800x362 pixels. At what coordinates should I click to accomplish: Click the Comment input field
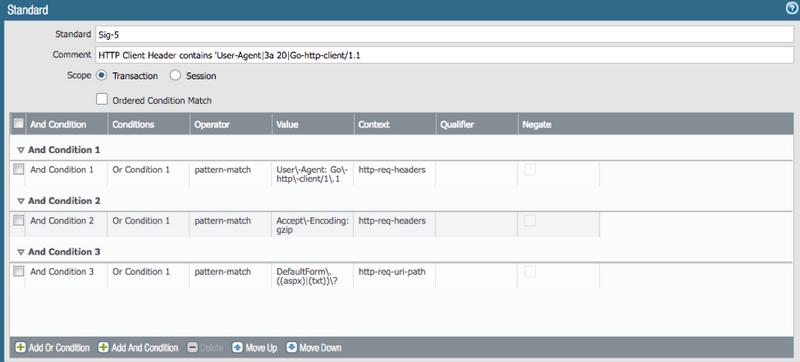point(444,55)
